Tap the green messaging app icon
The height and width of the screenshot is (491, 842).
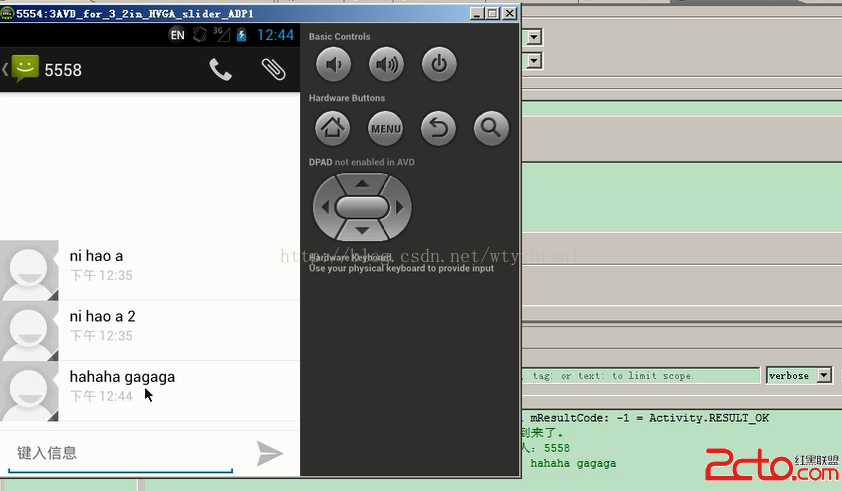click(x=25, y=69)
